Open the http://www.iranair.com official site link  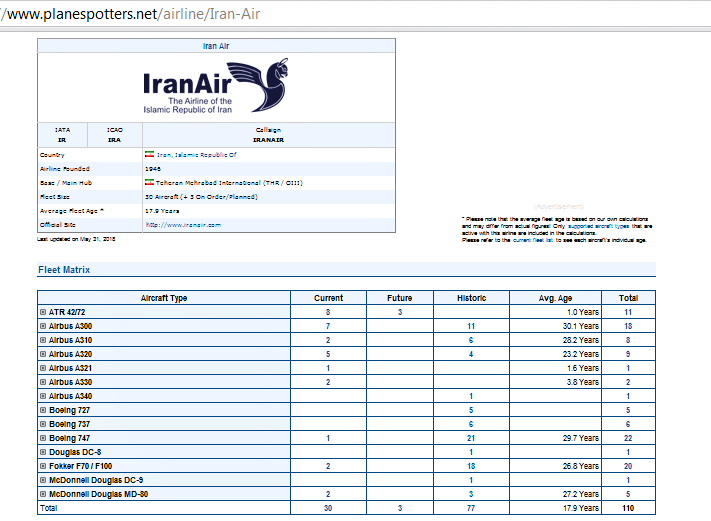coord(183,225)
